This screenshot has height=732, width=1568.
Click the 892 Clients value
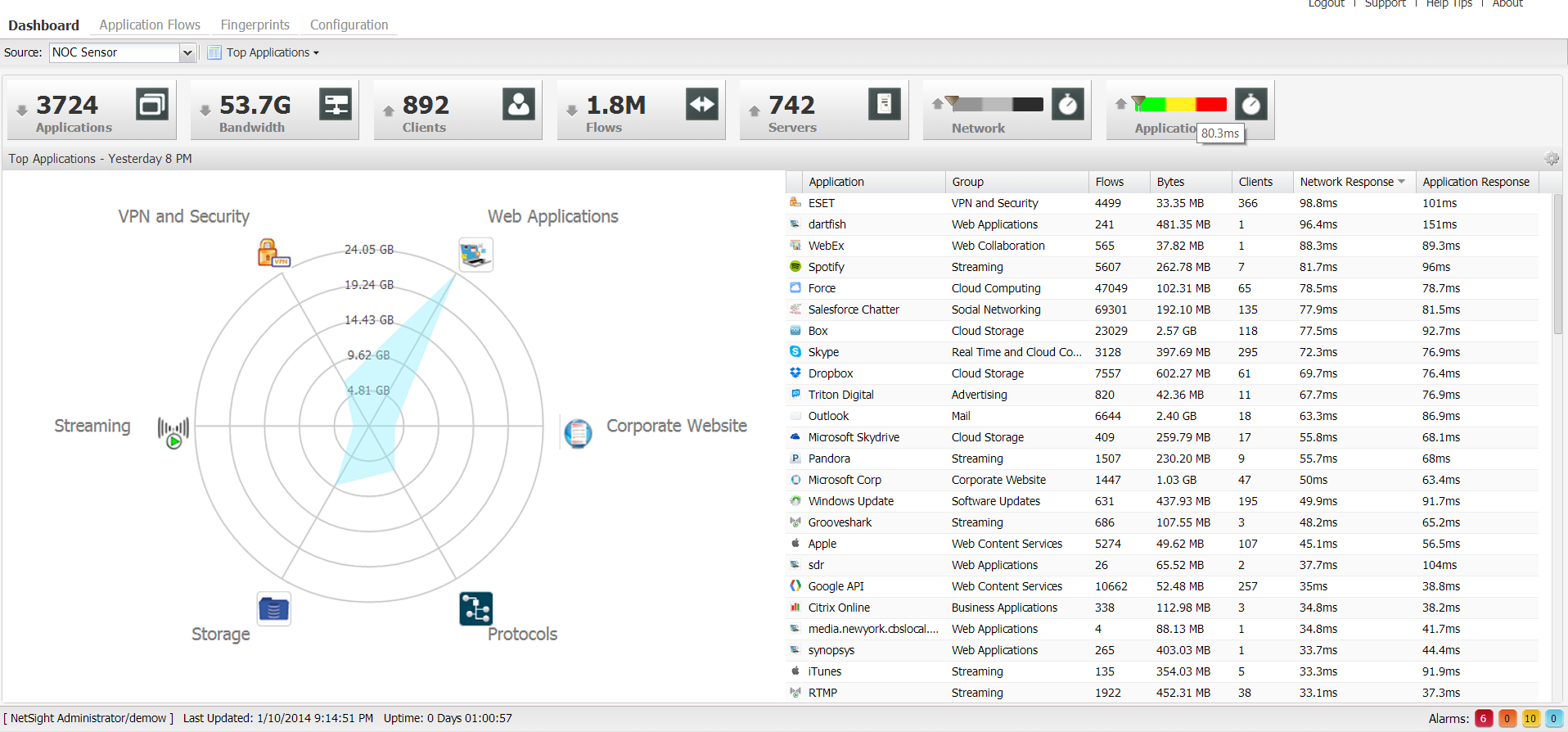(x=426, y=105)
